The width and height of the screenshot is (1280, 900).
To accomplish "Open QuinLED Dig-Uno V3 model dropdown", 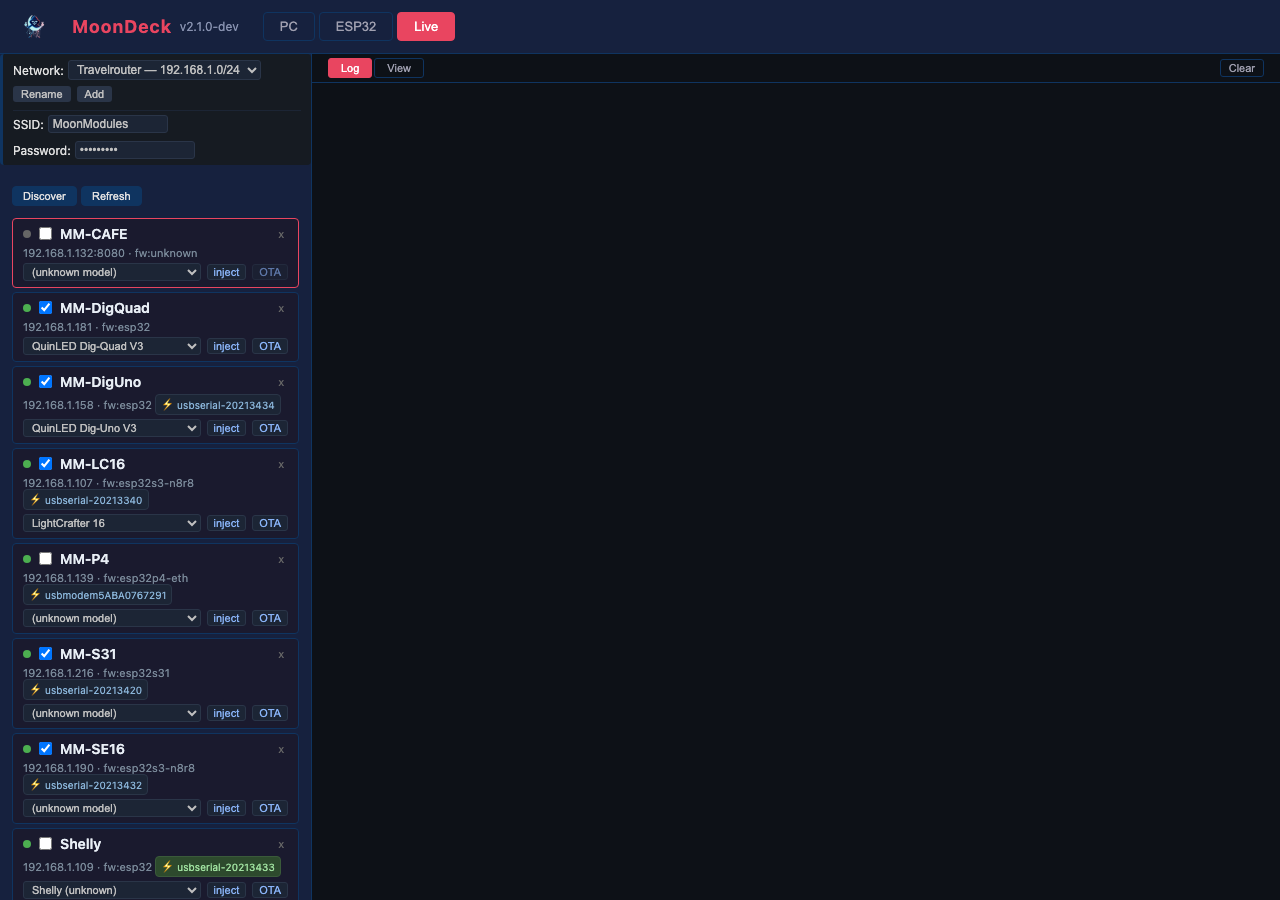I will [x=112, y=428].
